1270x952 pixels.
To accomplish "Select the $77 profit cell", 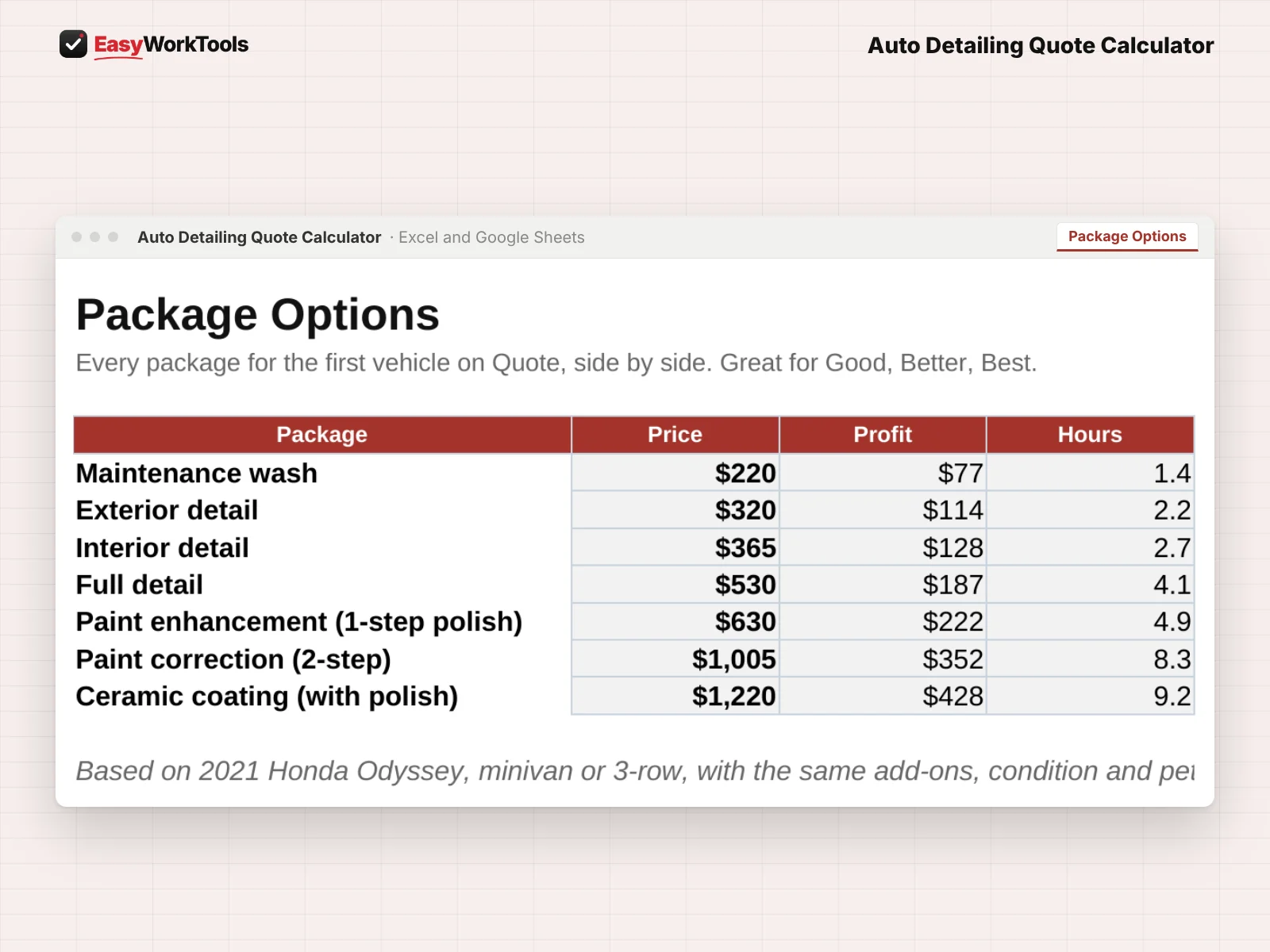I will coord(883,473).
